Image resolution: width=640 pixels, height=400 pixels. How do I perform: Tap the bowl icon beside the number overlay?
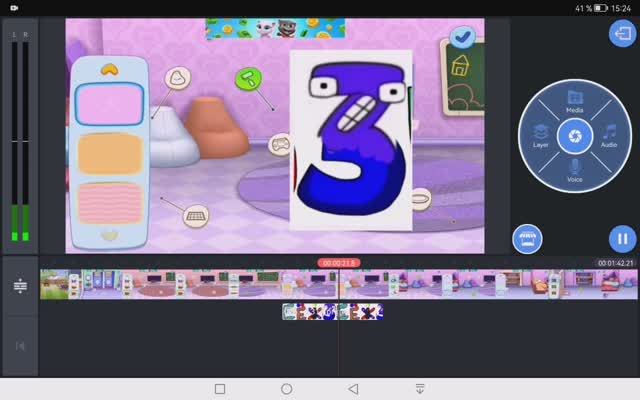pos(421,199)
